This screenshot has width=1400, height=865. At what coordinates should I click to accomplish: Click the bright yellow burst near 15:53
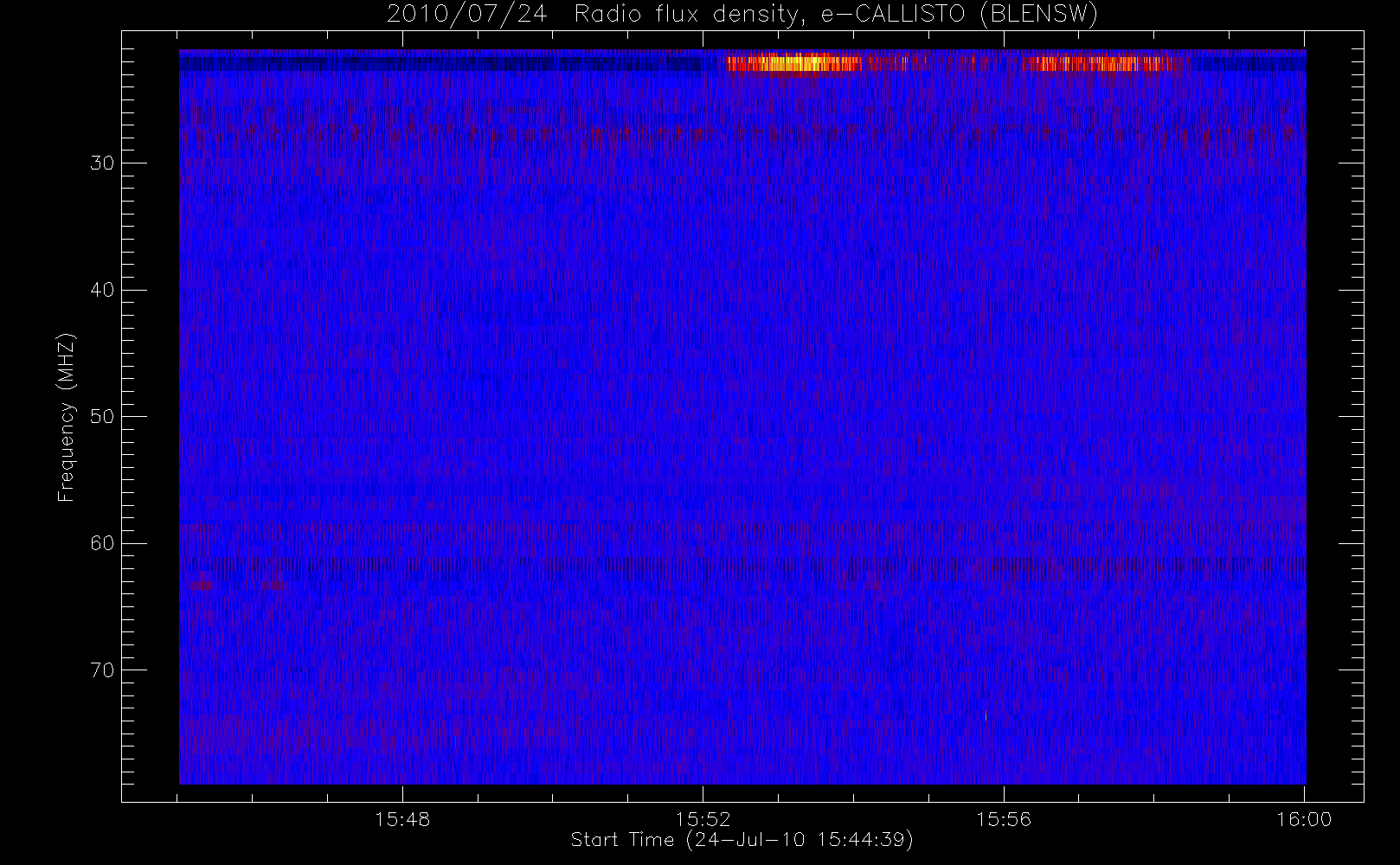click(796, 63)
